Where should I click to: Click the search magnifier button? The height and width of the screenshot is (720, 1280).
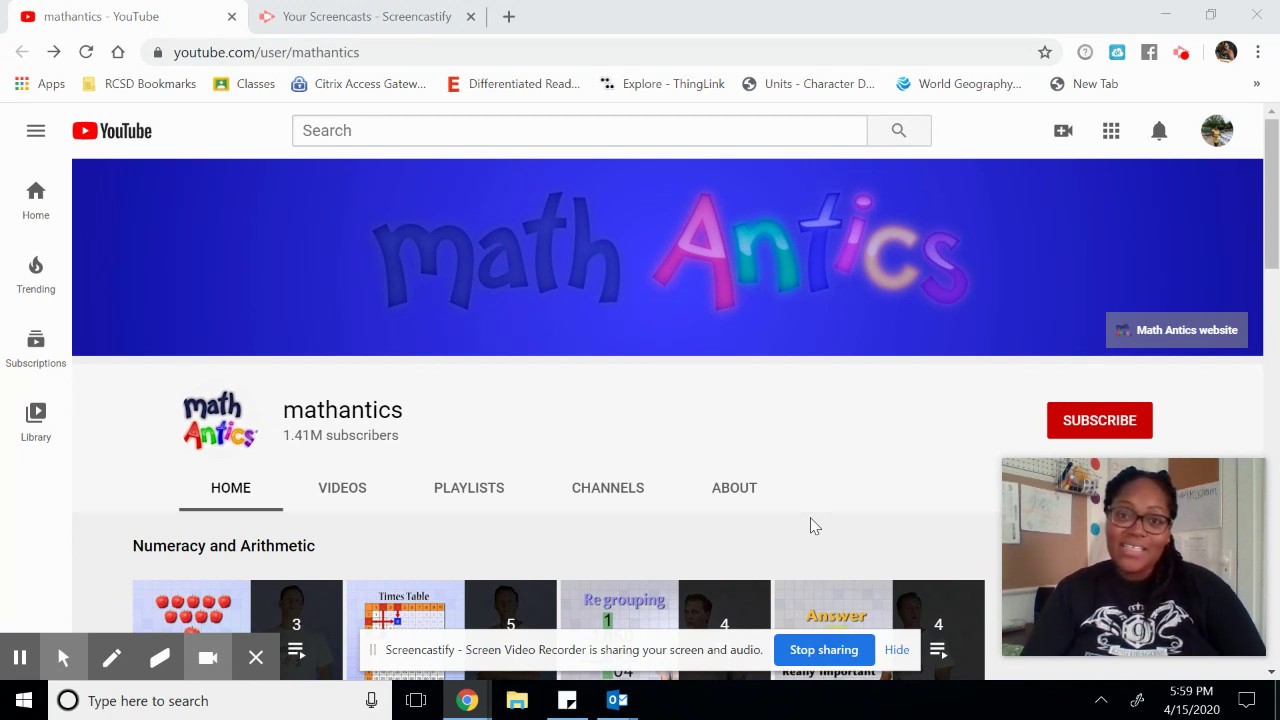pos(899,130)
